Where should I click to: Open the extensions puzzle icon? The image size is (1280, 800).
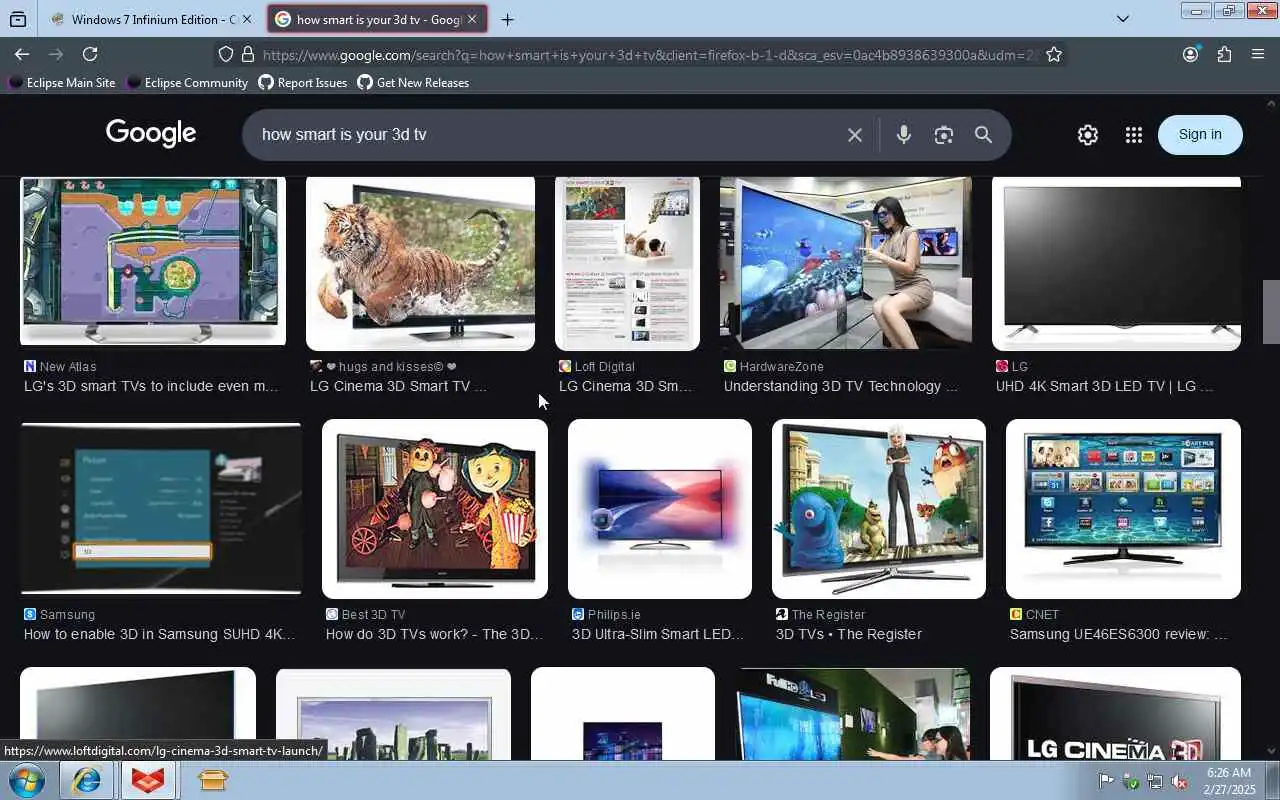[1224, 54]
